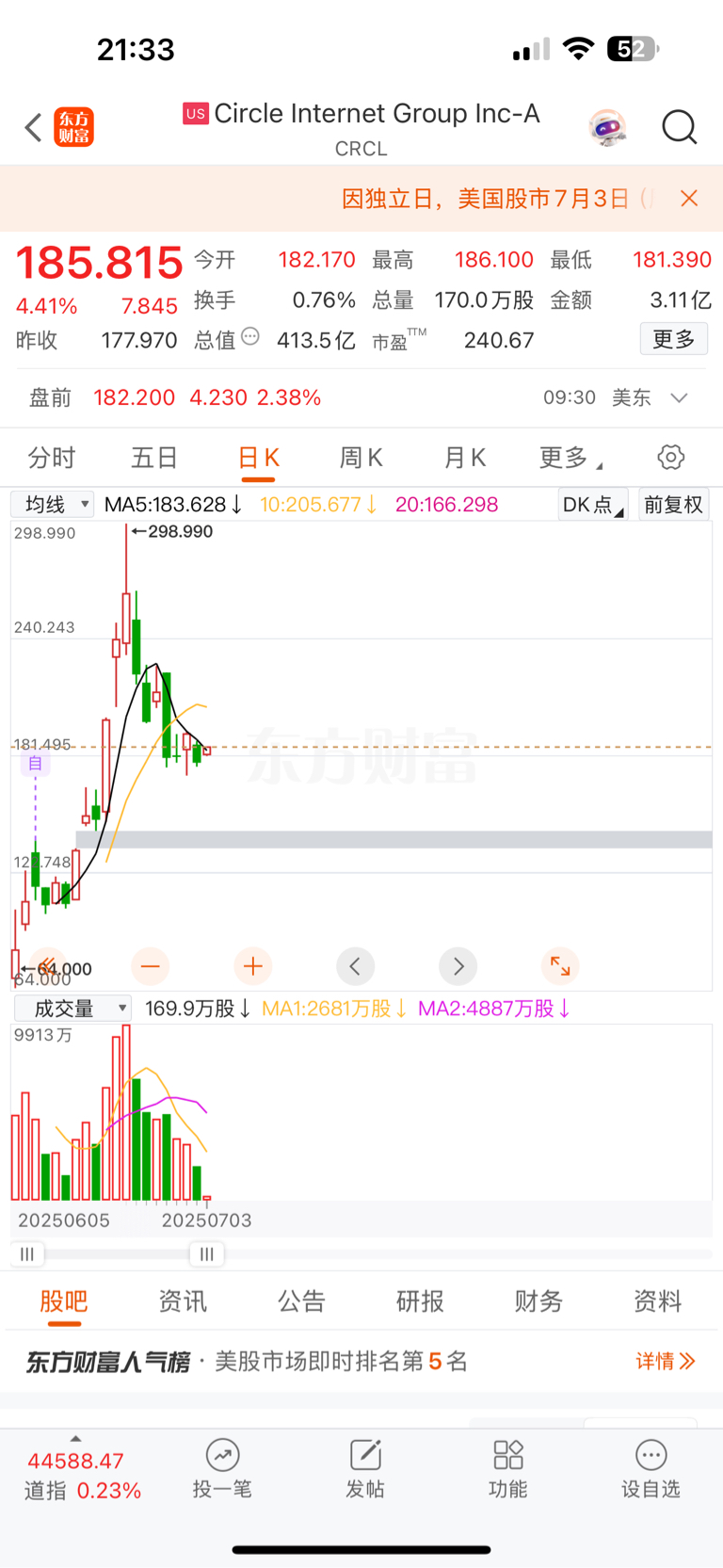
Task: Open the 公告 tab
Action: (x=301, y=1301)
